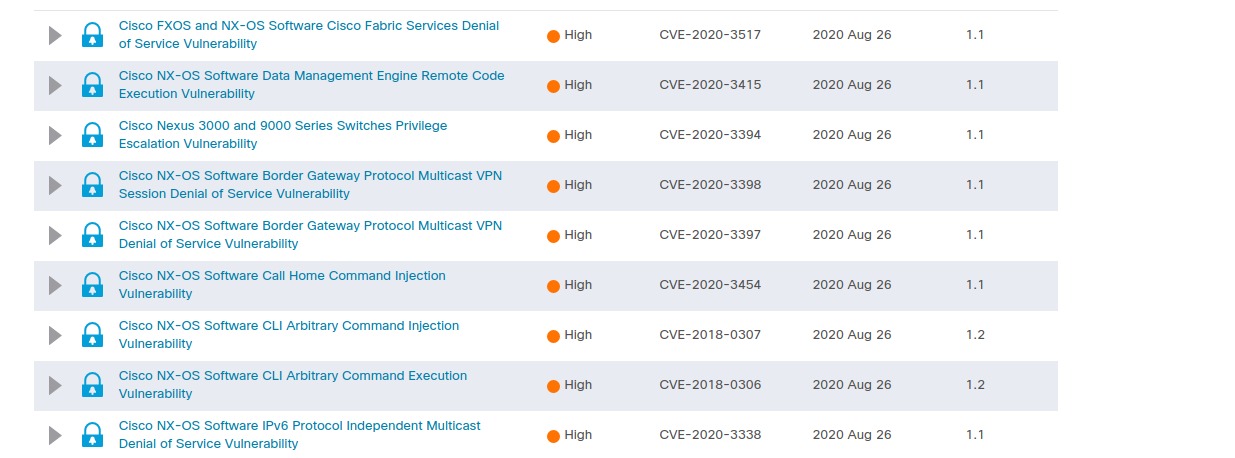The height and width of the screenshot is (458, 1235).
Task: Click lock icon for IPv6 Multicast advisory
Action: [x=92, y=435]
